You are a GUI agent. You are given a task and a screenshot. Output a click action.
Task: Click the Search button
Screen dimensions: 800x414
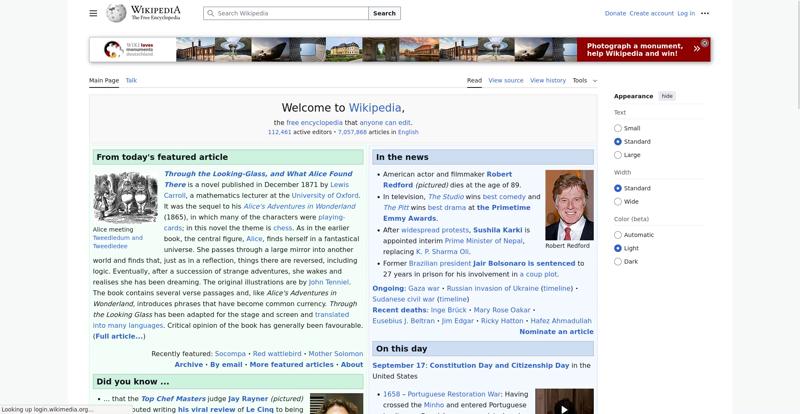click(384, 13)
